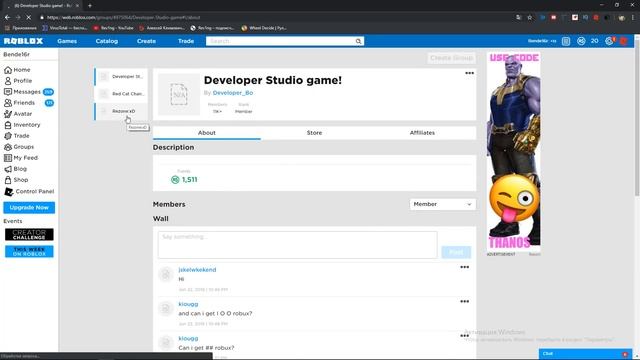This screenshot has height=360, width=640.
Task: Go back with browser back arrow
Action: click(x=7, y=18)
